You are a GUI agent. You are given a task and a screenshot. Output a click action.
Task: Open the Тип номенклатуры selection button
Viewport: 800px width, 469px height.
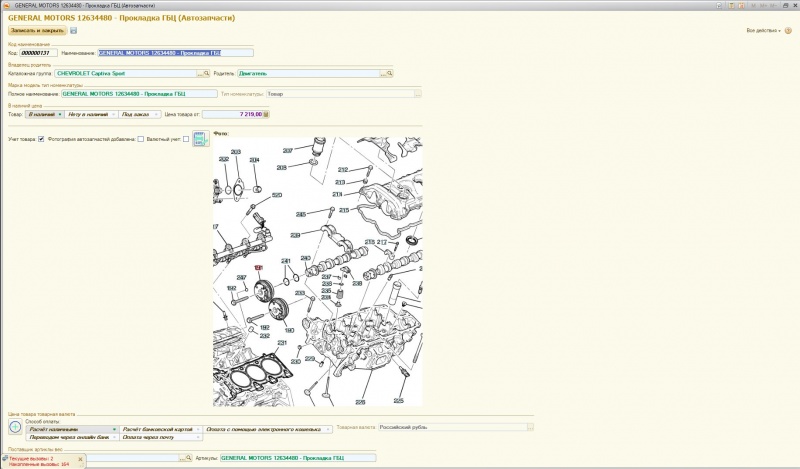[x=418, y=94]
